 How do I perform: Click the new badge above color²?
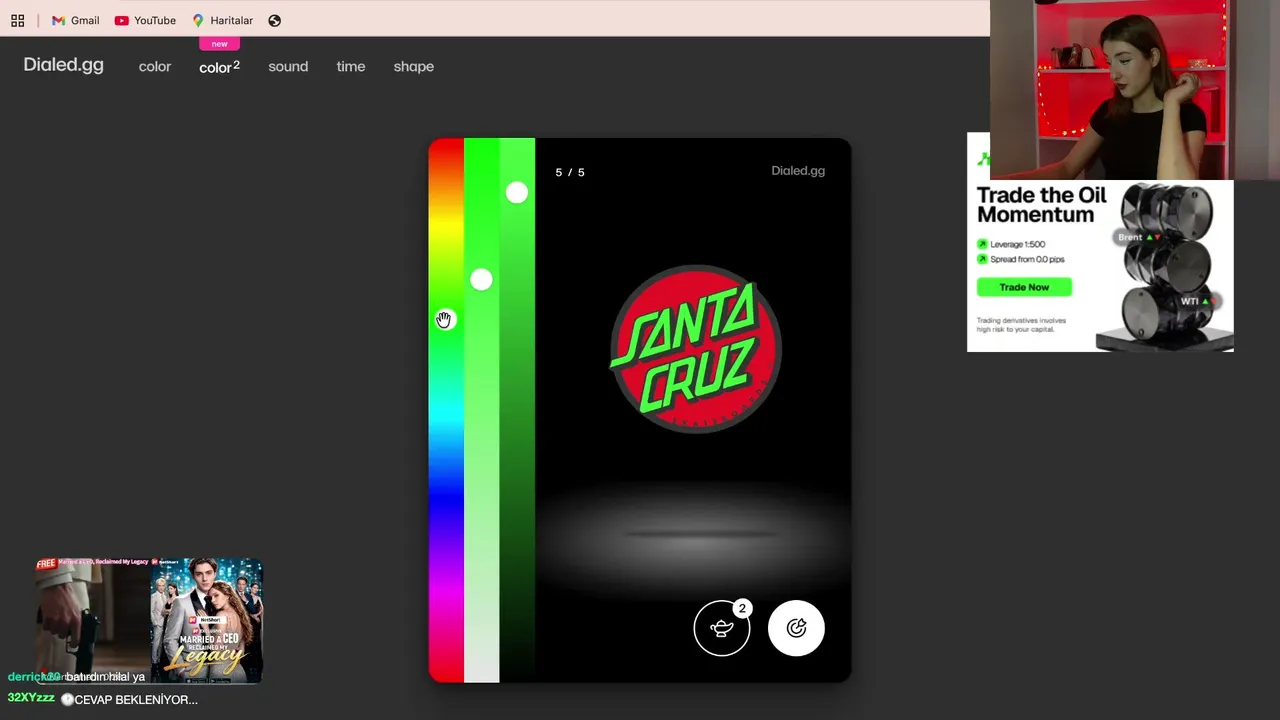220,44
